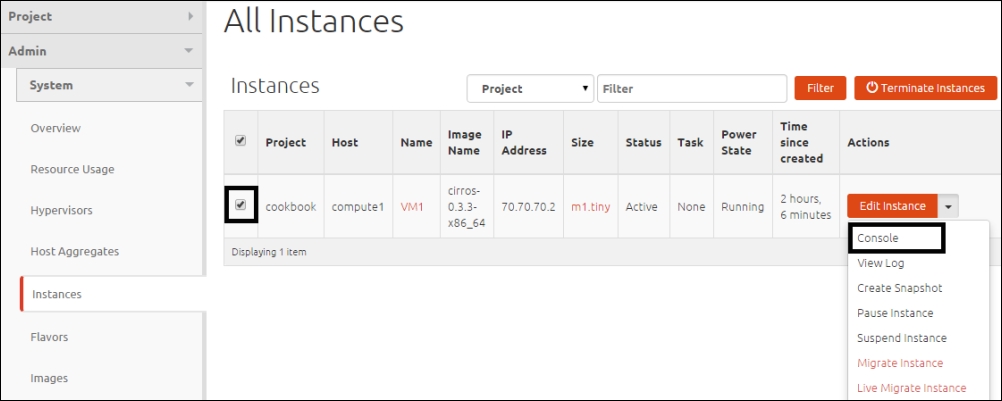
Task: Expand the Edit Instance dropdown arrow
Action: 949,206
